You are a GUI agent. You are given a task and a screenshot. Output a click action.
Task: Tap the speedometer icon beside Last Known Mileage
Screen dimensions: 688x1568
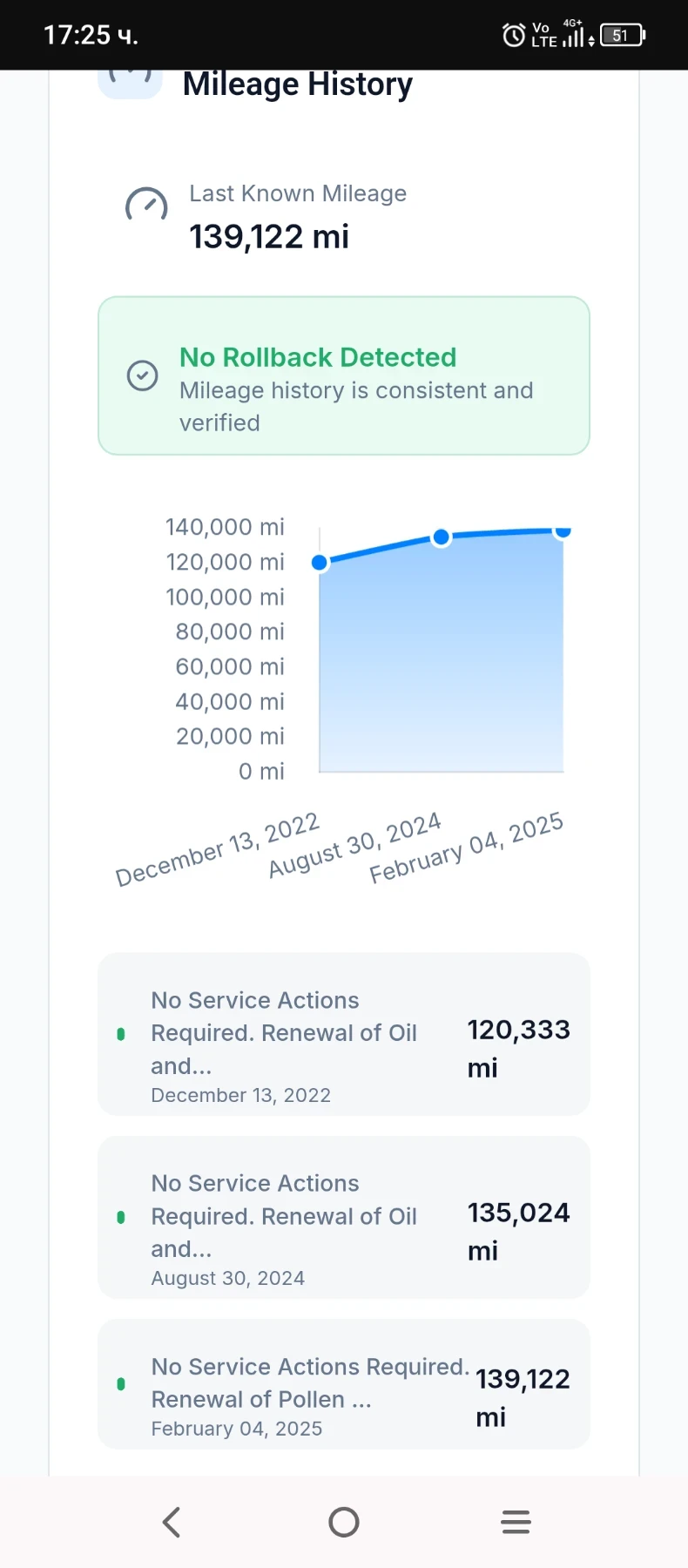point(146,206)
